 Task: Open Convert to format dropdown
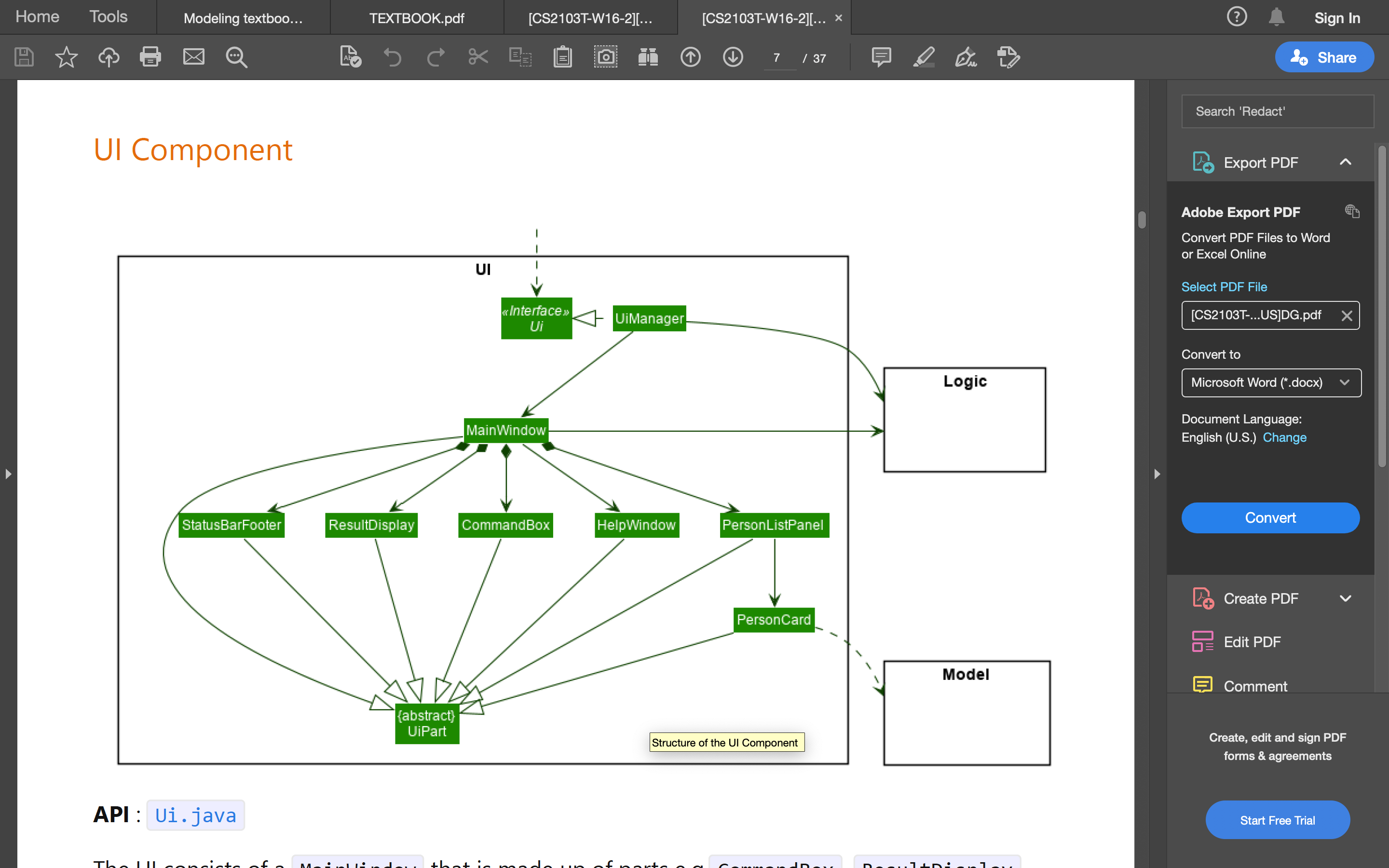1271,382
